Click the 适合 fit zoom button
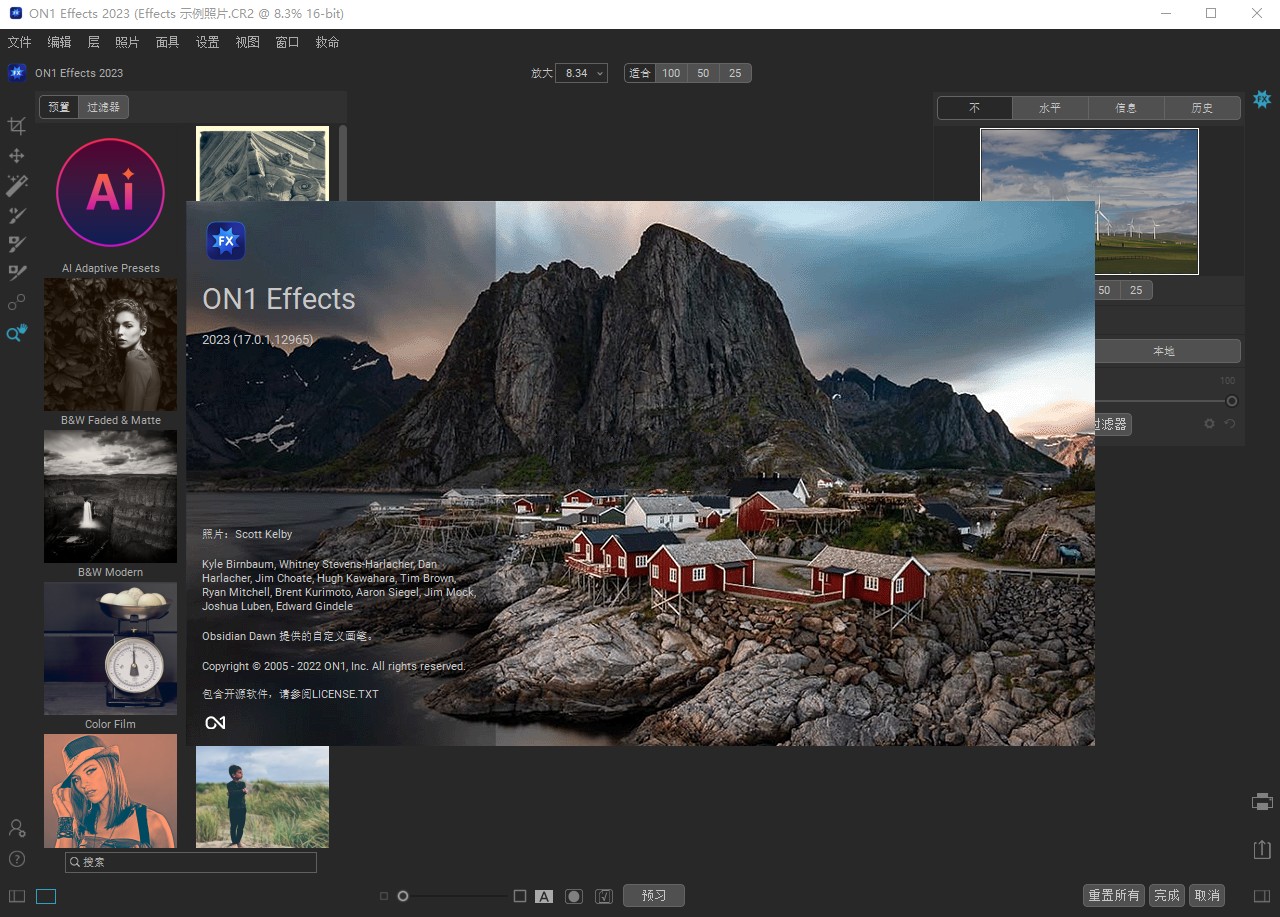 640,73
